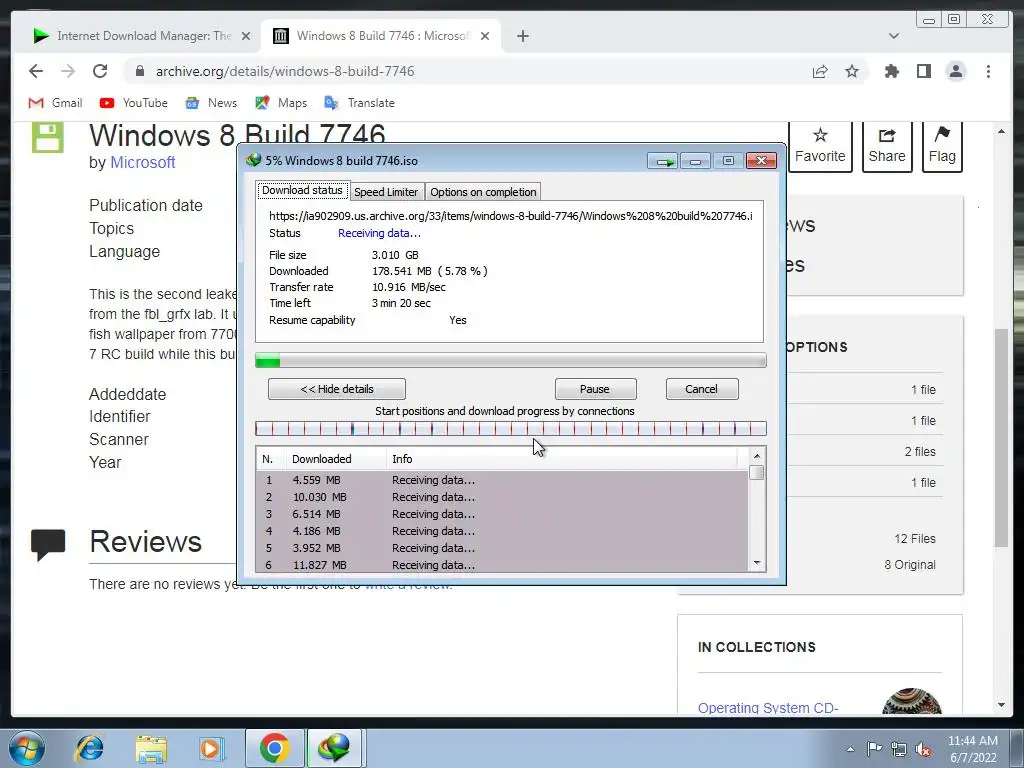Open Chrome tab search chevron
This screenshot has width=1024, height=768.
click(893, 36)
